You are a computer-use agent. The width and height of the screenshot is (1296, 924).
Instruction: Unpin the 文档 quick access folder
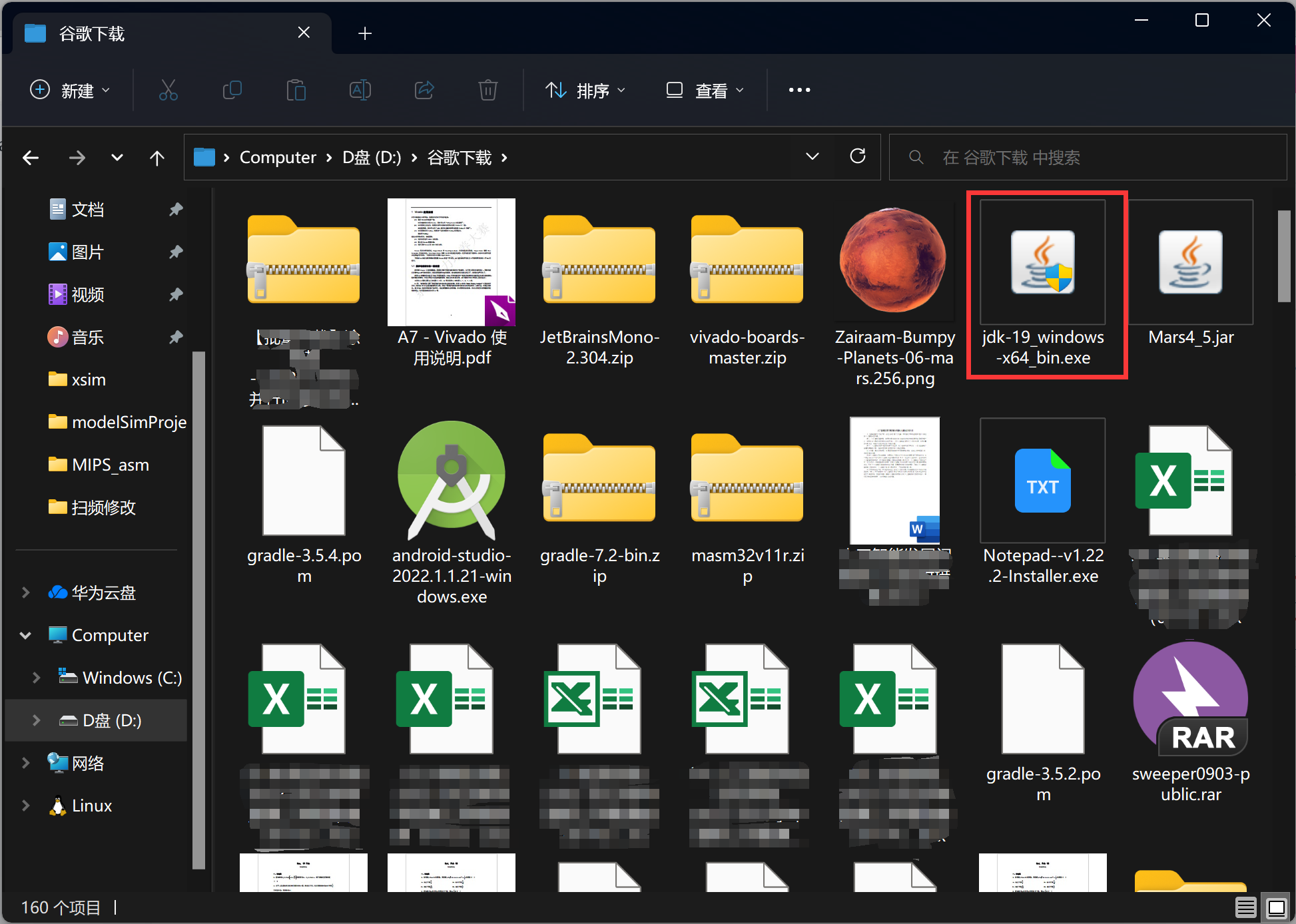click(x=176, y=210)
